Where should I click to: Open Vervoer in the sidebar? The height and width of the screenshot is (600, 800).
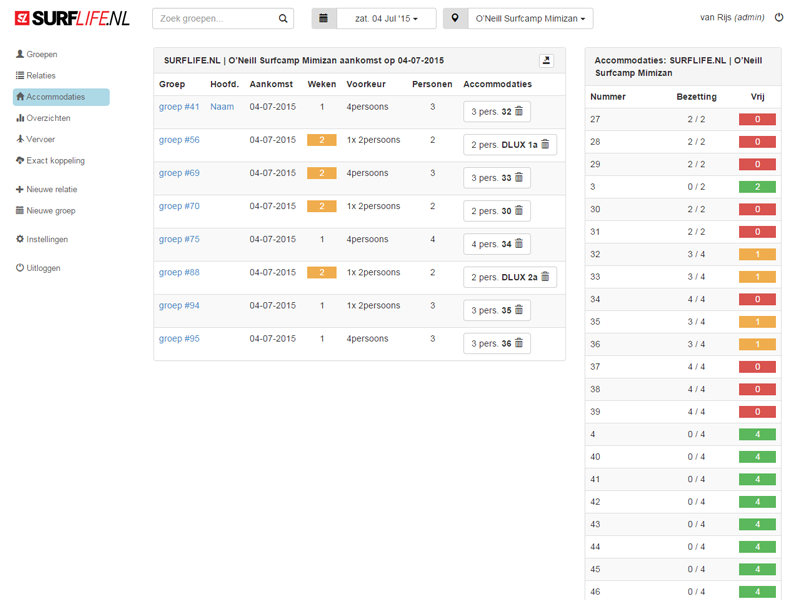click(35, 139)
